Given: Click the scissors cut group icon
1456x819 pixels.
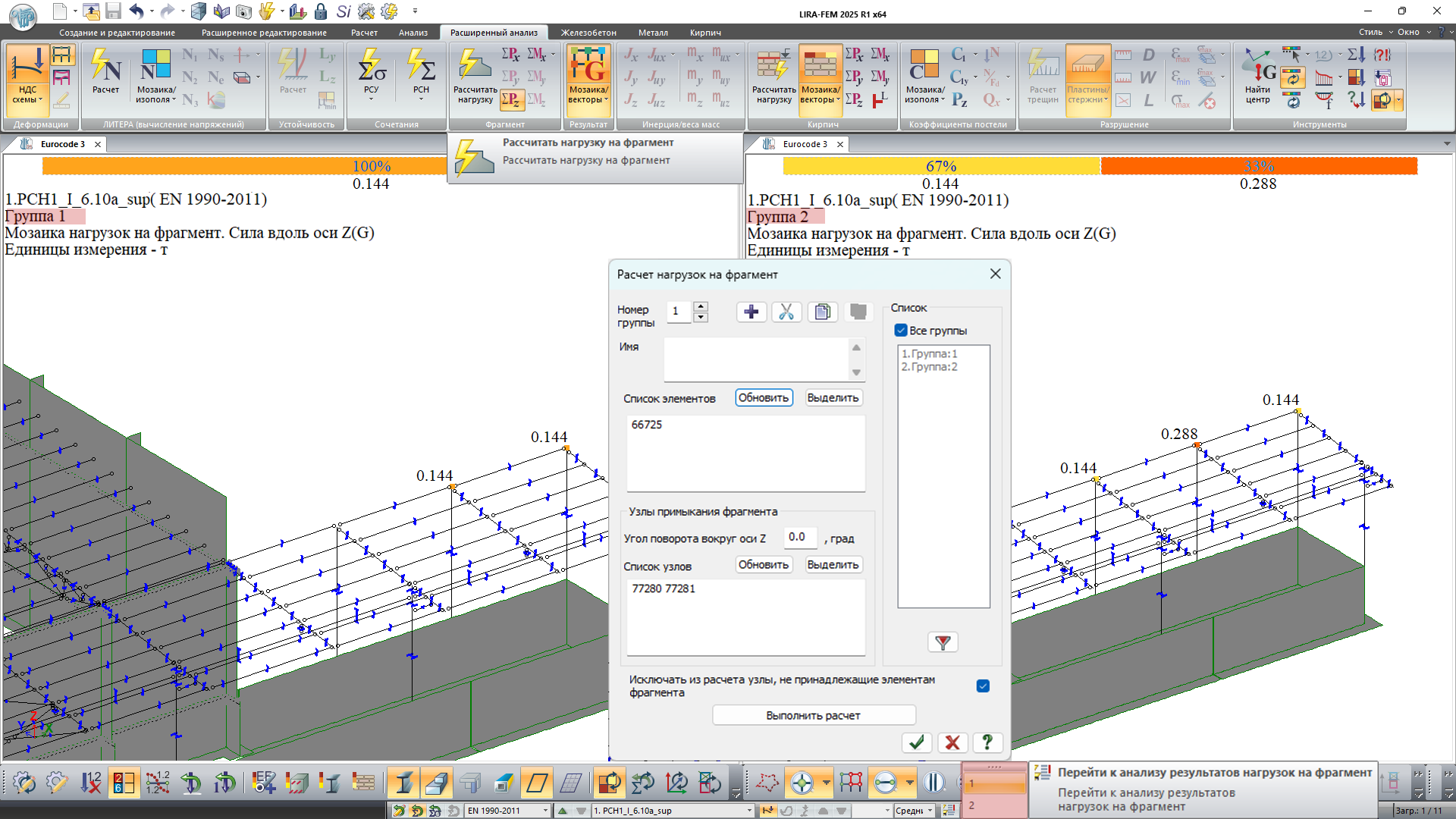Looking at the screenshot, I should tap(786, 312).
